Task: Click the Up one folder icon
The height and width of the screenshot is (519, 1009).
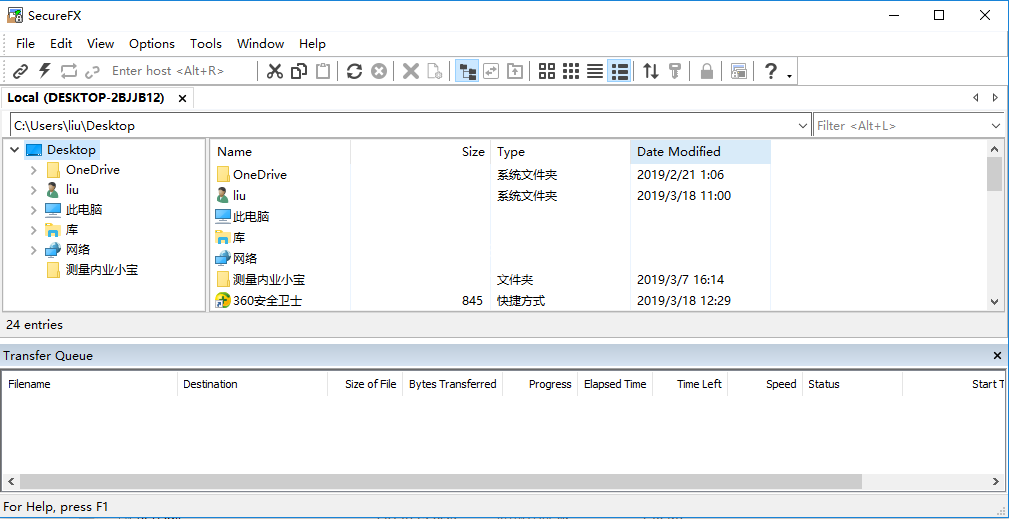Action: coord(515,71)
